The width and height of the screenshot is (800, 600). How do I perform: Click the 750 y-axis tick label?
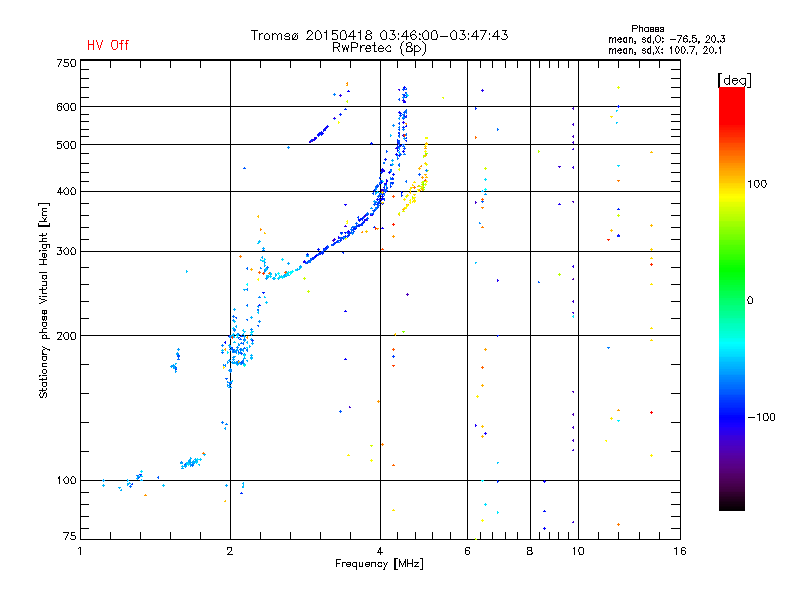tap(67, 63)
